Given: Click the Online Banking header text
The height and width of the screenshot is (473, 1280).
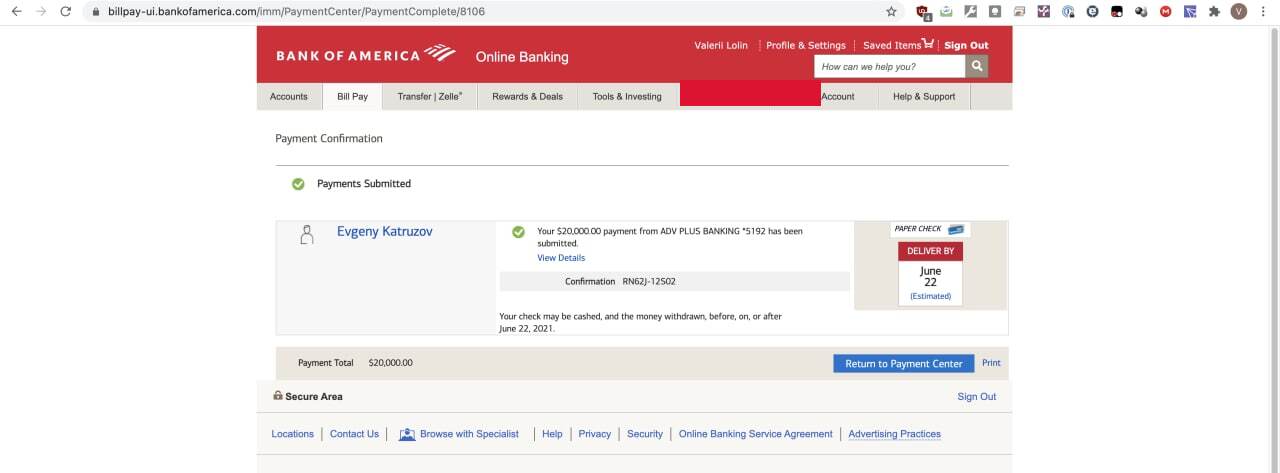Looking at the screenshot, I should (x=522, y=57).
